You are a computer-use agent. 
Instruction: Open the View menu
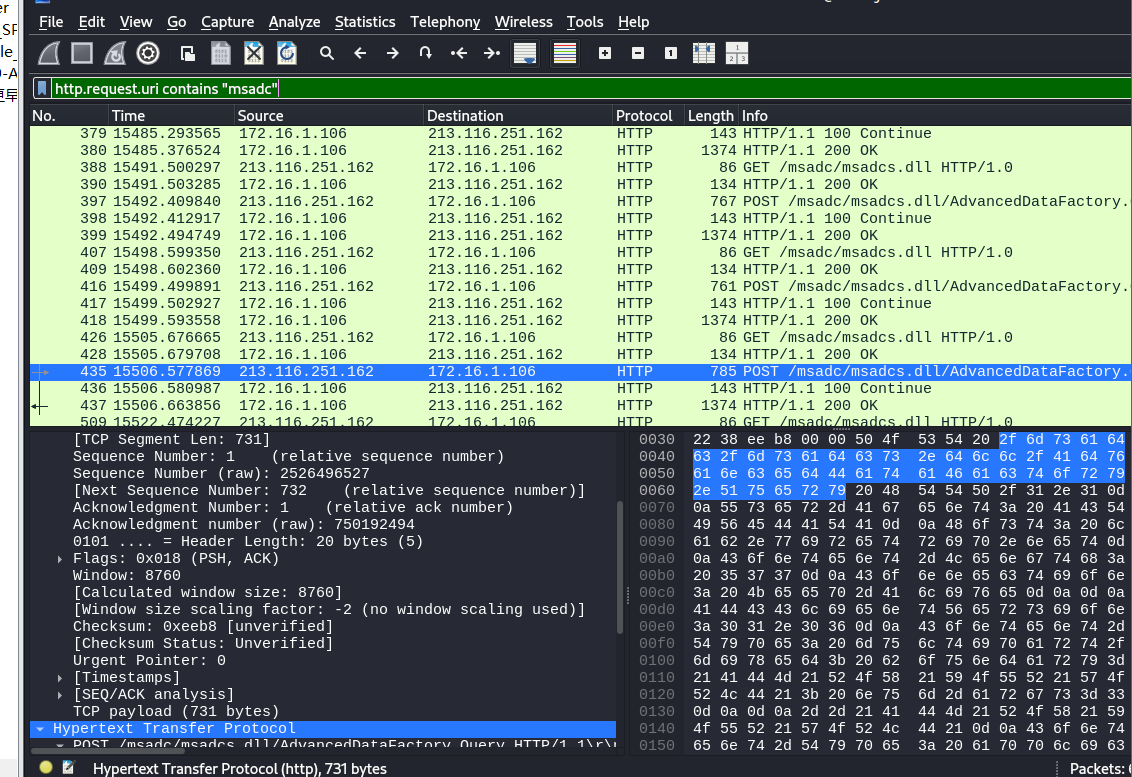(136, 22)
